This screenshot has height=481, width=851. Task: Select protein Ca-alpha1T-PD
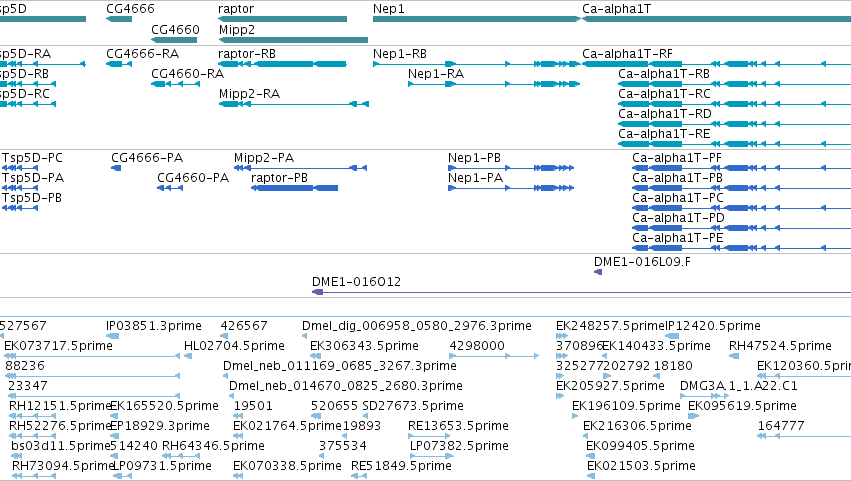point(678,218)
